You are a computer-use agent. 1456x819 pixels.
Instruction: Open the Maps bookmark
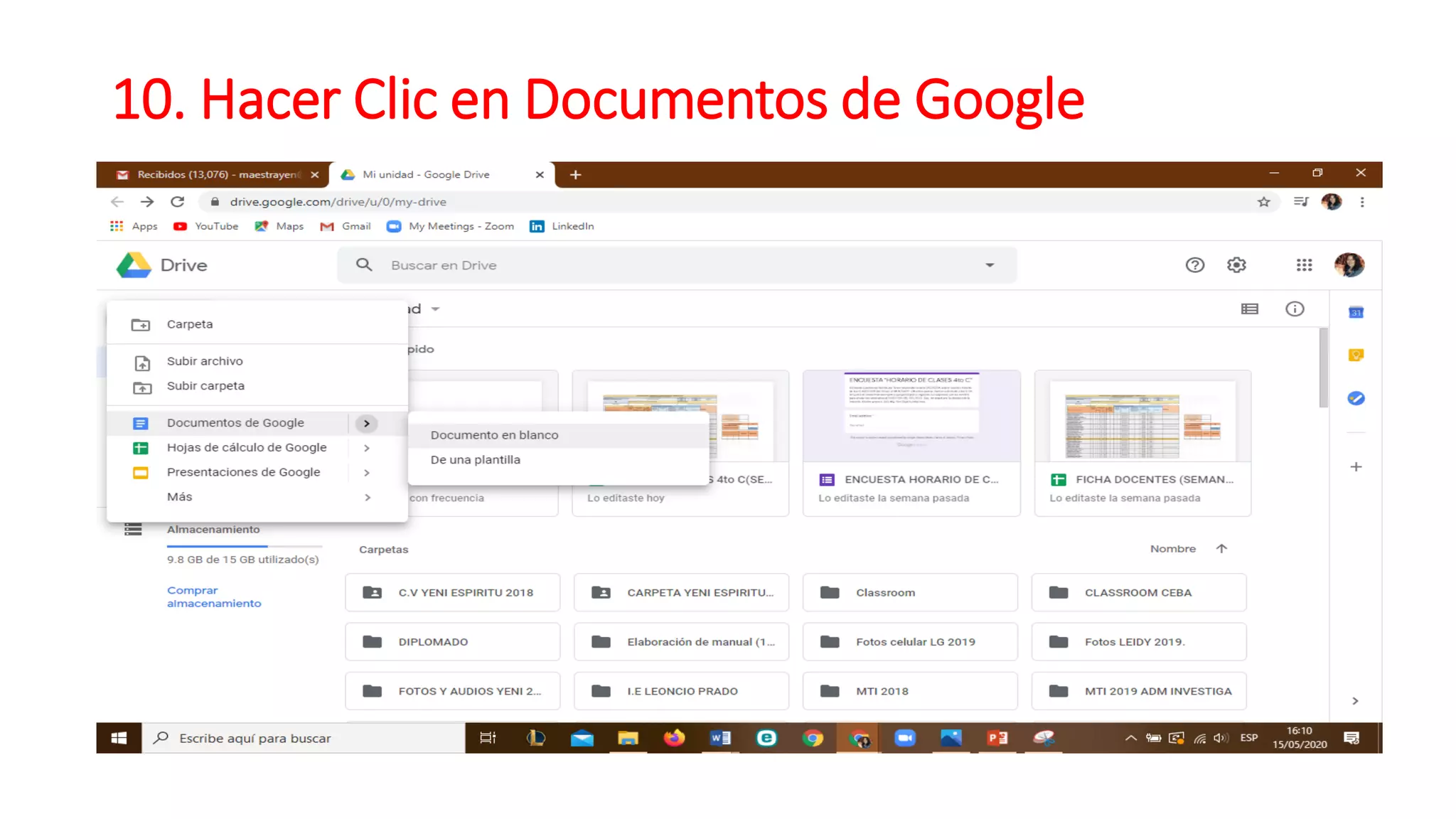pyautogui.click(x=279, y=226)
